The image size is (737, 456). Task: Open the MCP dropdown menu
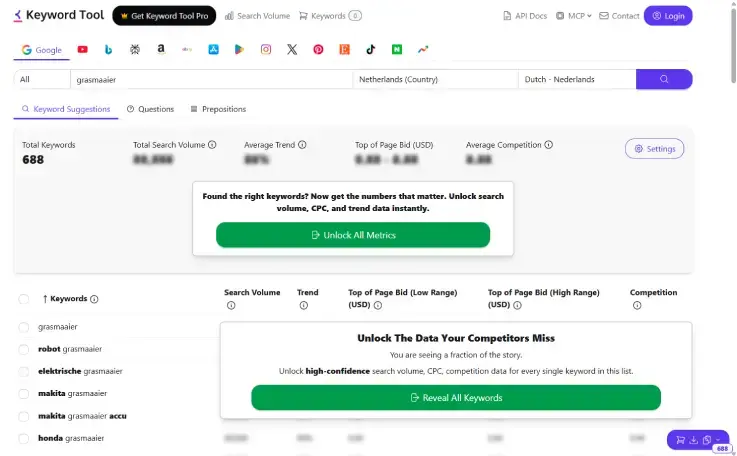(573, 16)
